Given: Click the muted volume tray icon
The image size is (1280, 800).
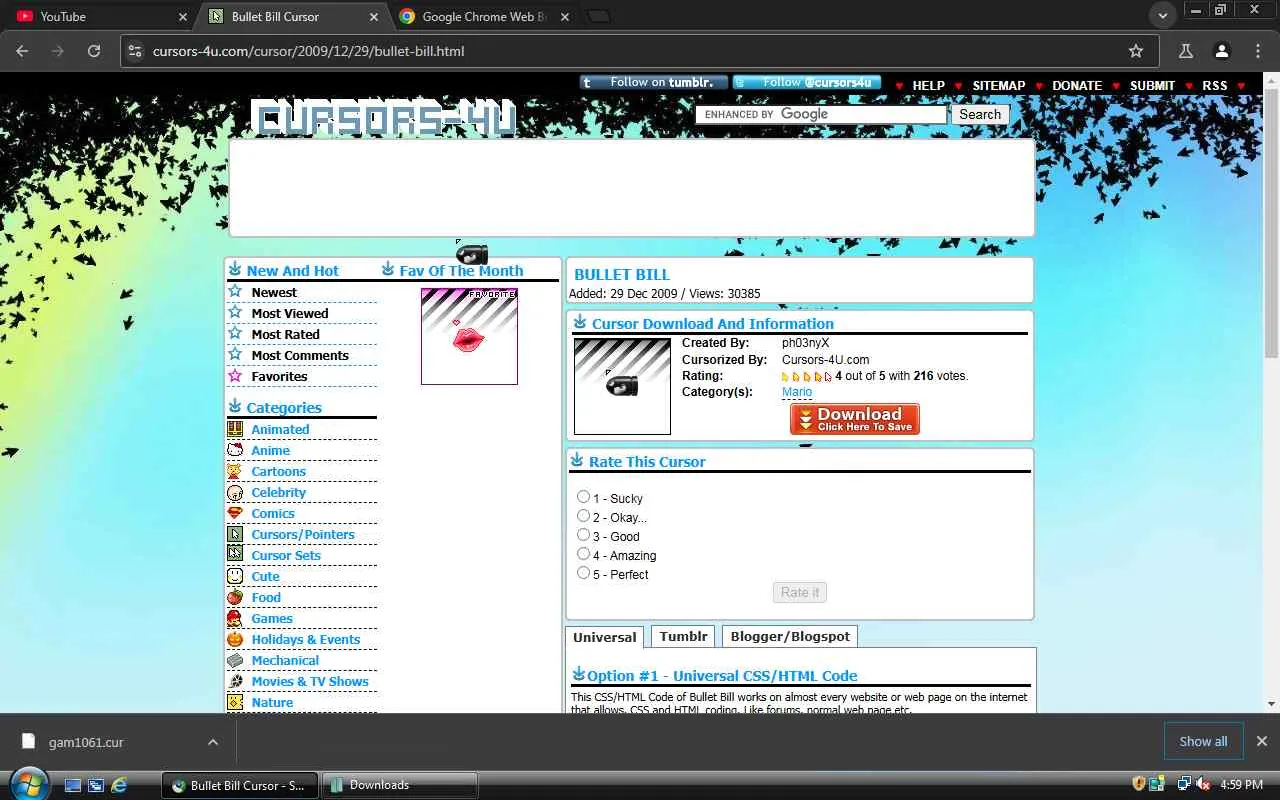Looking at the screenshot, I should (x=1203, y=784).
